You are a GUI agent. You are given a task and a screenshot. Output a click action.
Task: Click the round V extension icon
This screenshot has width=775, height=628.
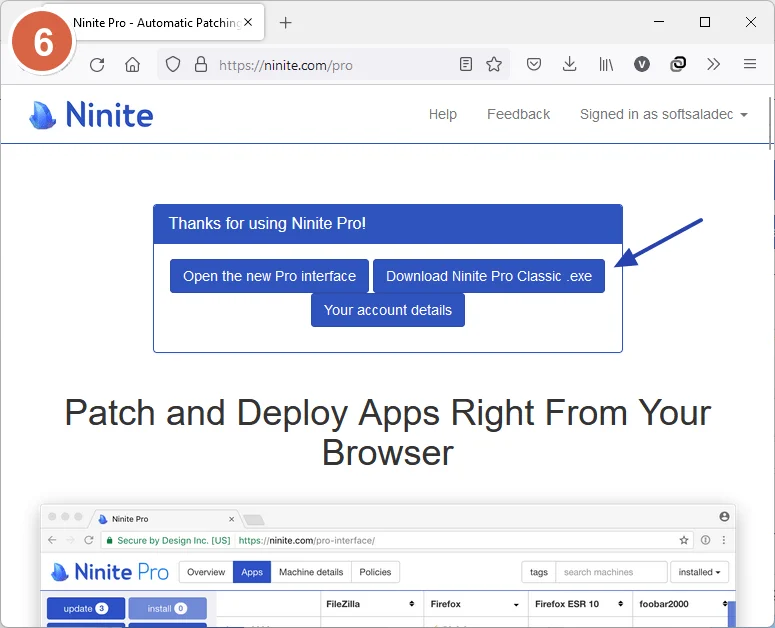[x=642, y=64]
